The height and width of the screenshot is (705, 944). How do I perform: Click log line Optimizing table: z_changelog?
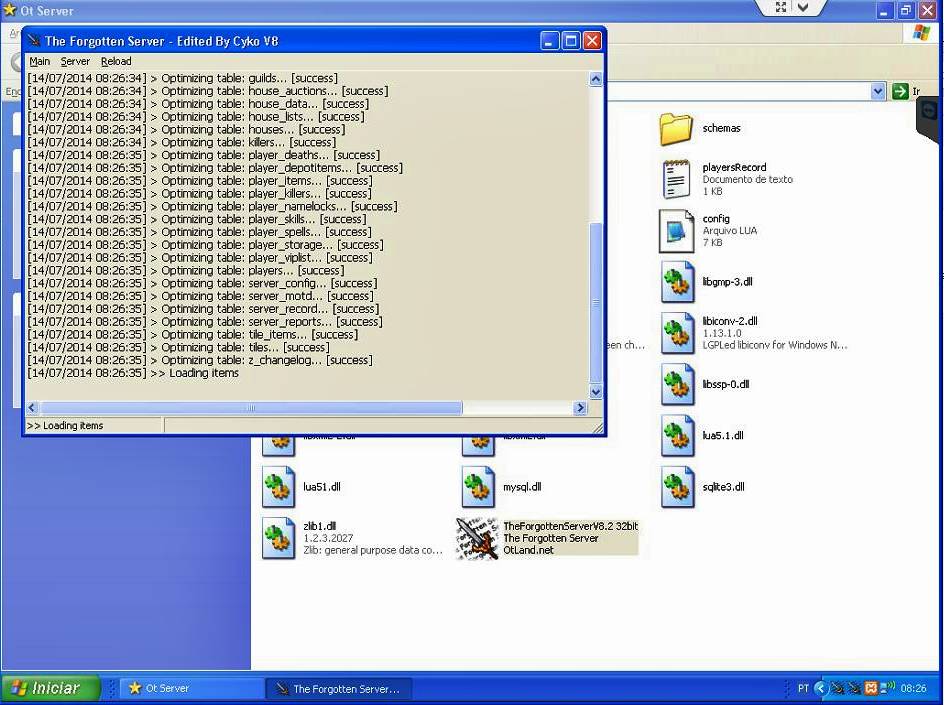coord(200,360)
